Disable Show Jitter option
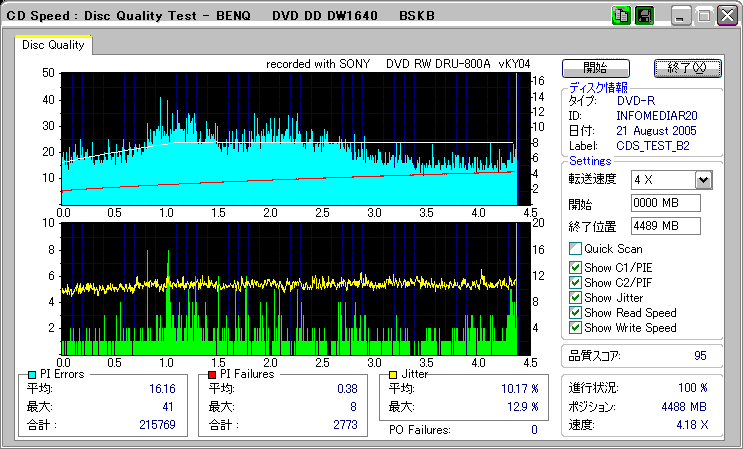This screenshot has height=449, width=743. pos(575,298)
